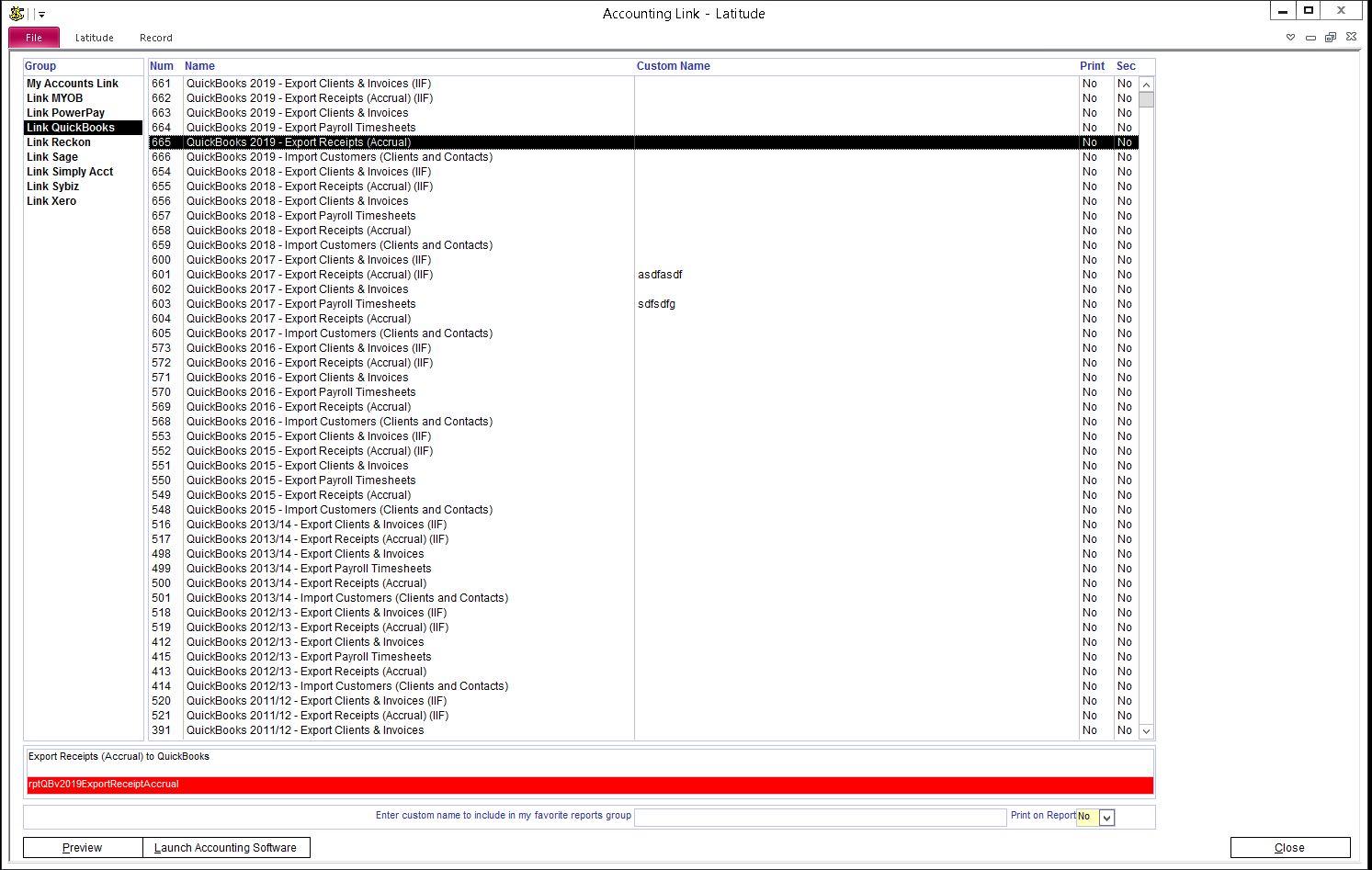Screen dimensions: 1372x870
Task: Select row 499 QuickBooks 2013/14 Export Payroll Timesheets
Action: point(643,569)
